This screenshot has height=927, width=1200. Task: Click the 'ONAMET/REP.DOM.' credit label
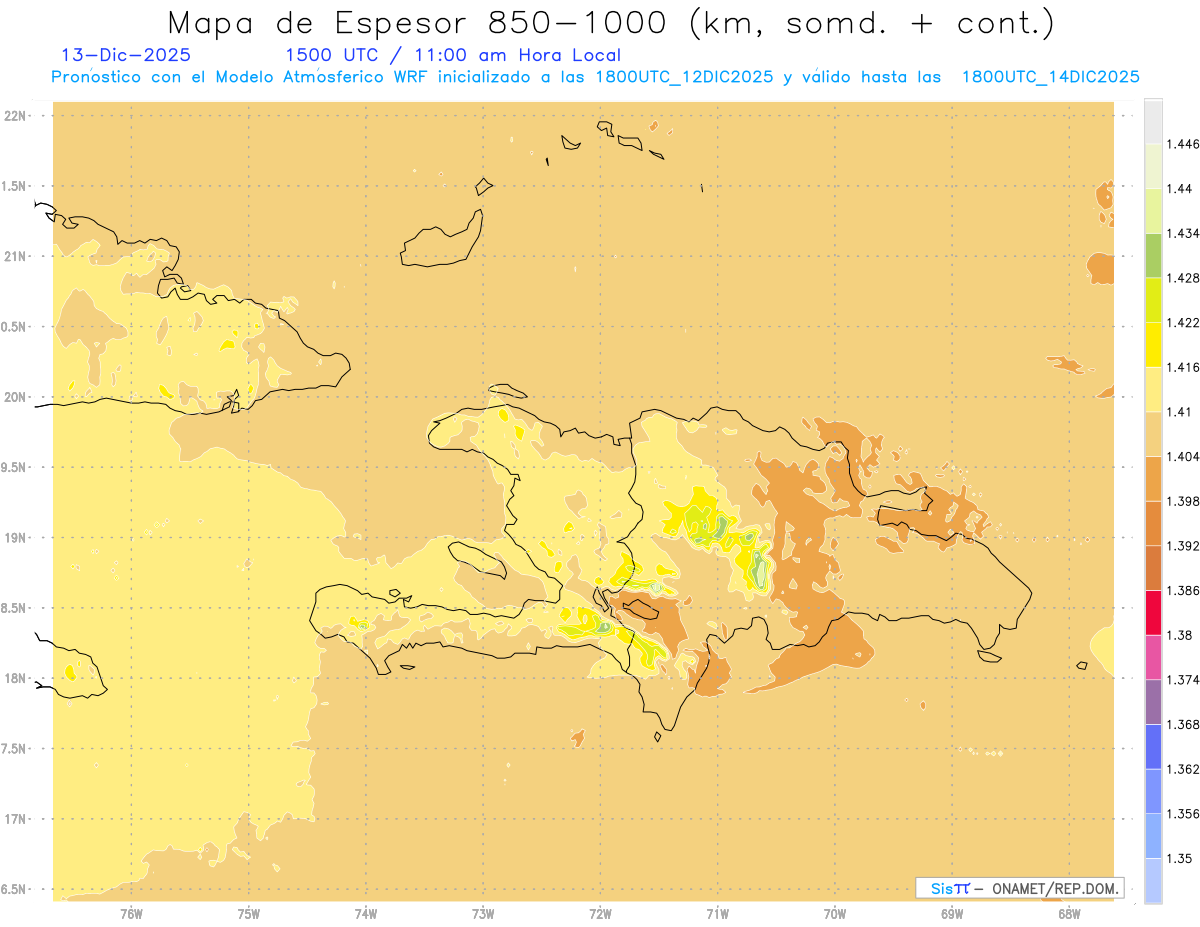tap(1054, 888)
